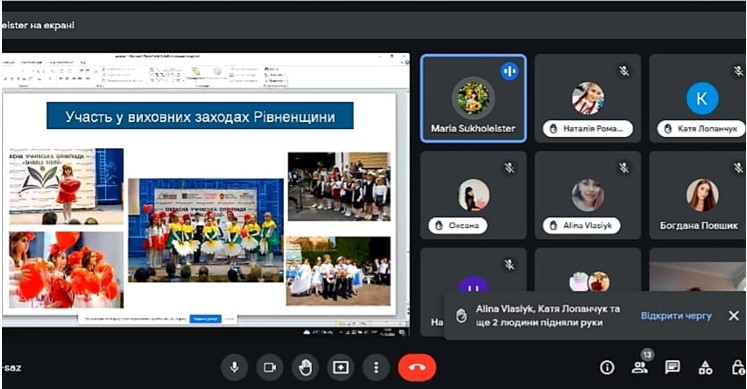
Task: Click muted mic icon on Оксана's tile
Action: tap(509, 168)
